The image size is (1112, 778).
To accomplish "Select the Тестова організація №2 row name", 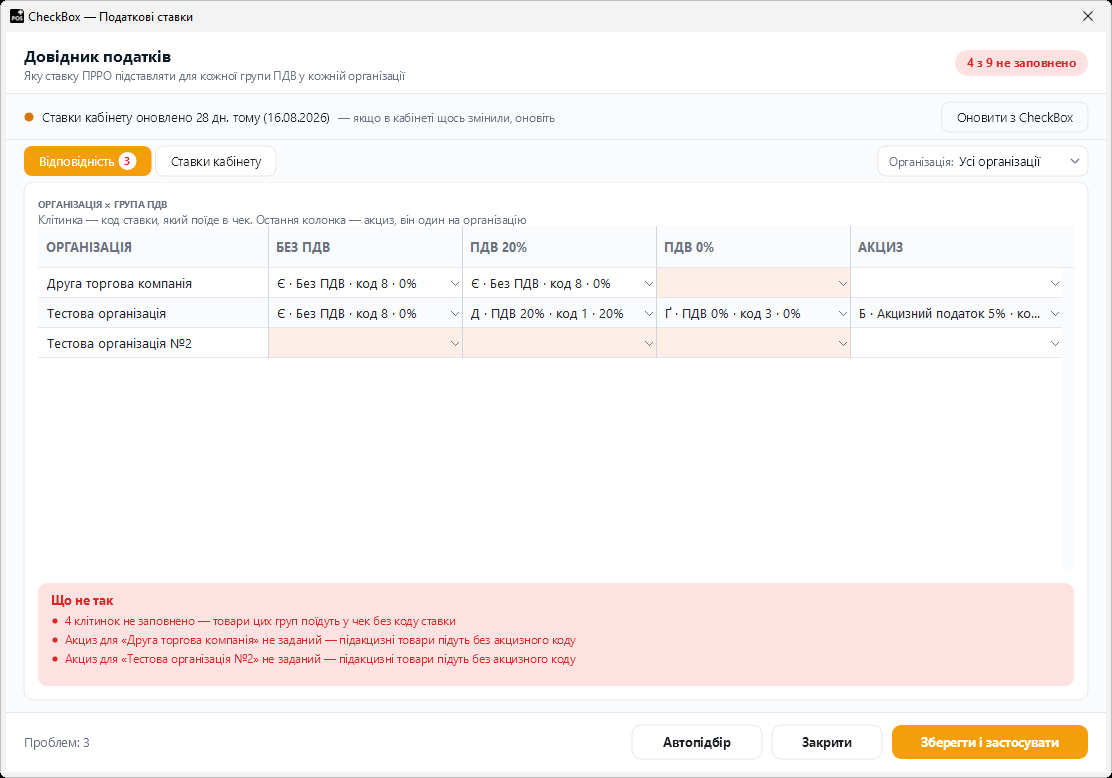I will click(119, 343).
